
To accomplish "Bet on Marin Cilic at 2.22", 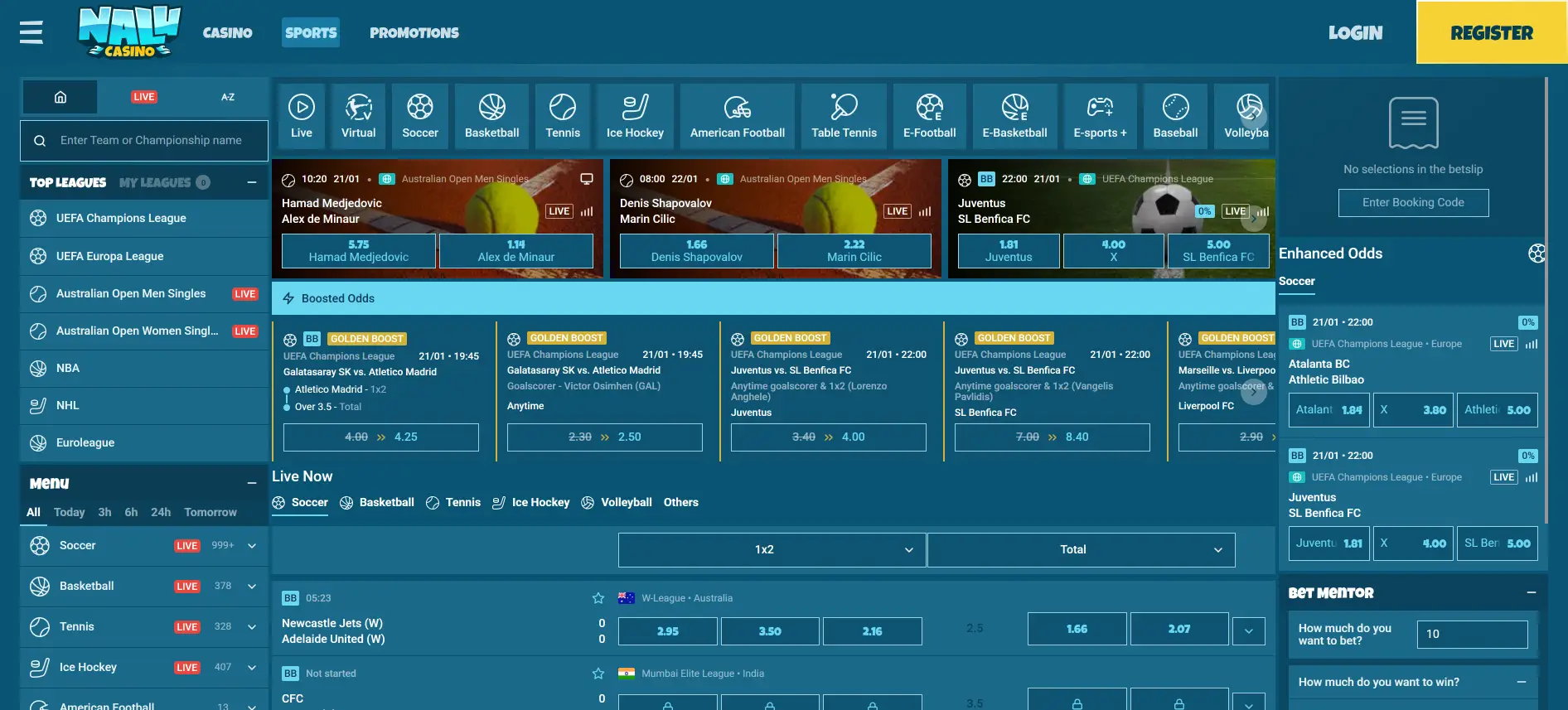I will 854,251.
